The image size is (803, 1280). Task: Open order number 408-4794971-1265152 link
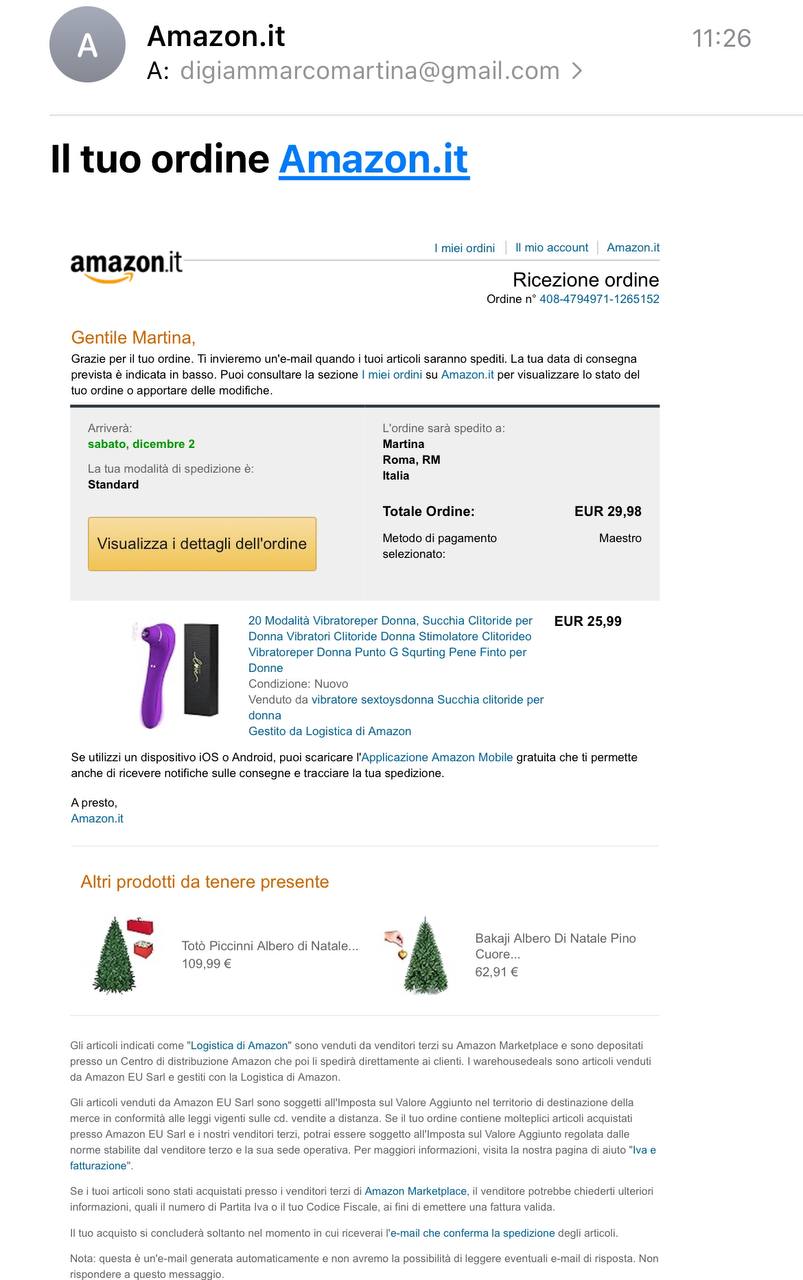click(x=599, y=299)
